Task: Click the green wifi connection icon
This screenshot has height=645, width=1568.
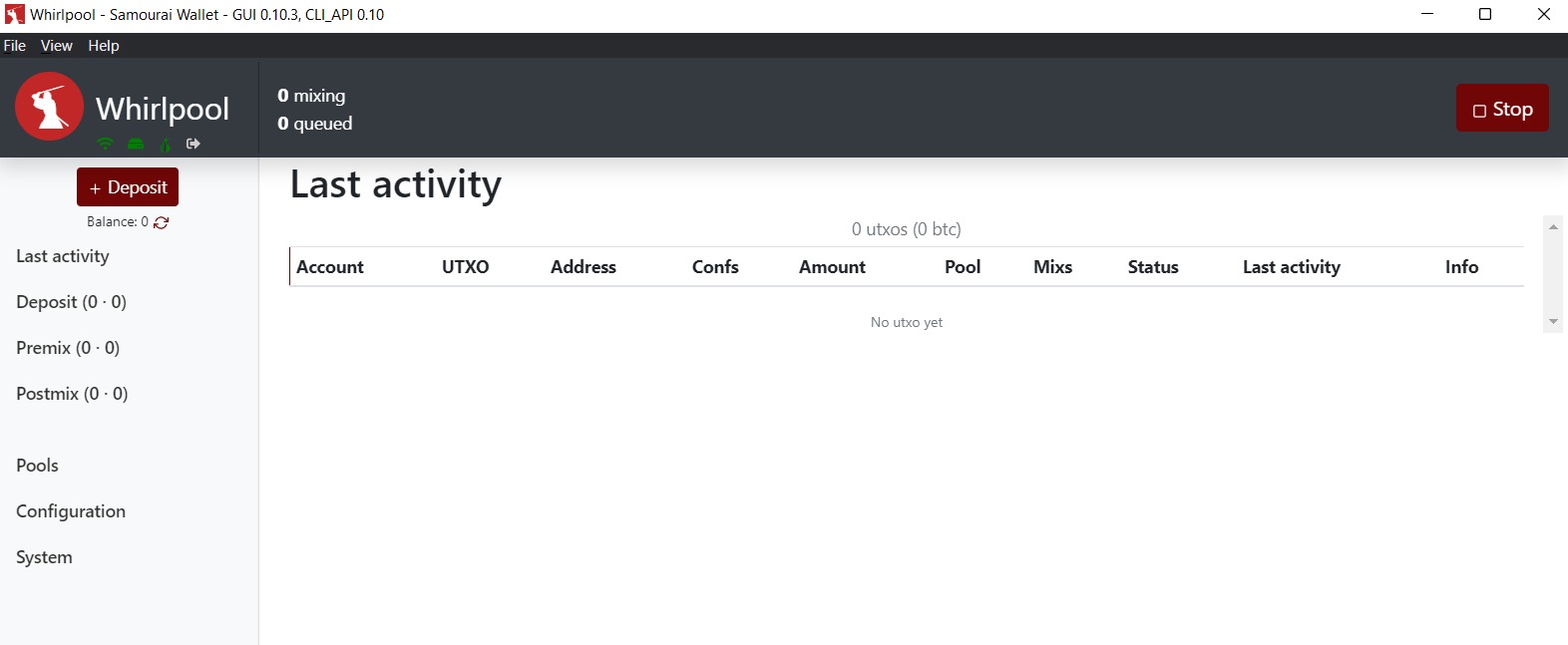Action: [x=105, y=144]
